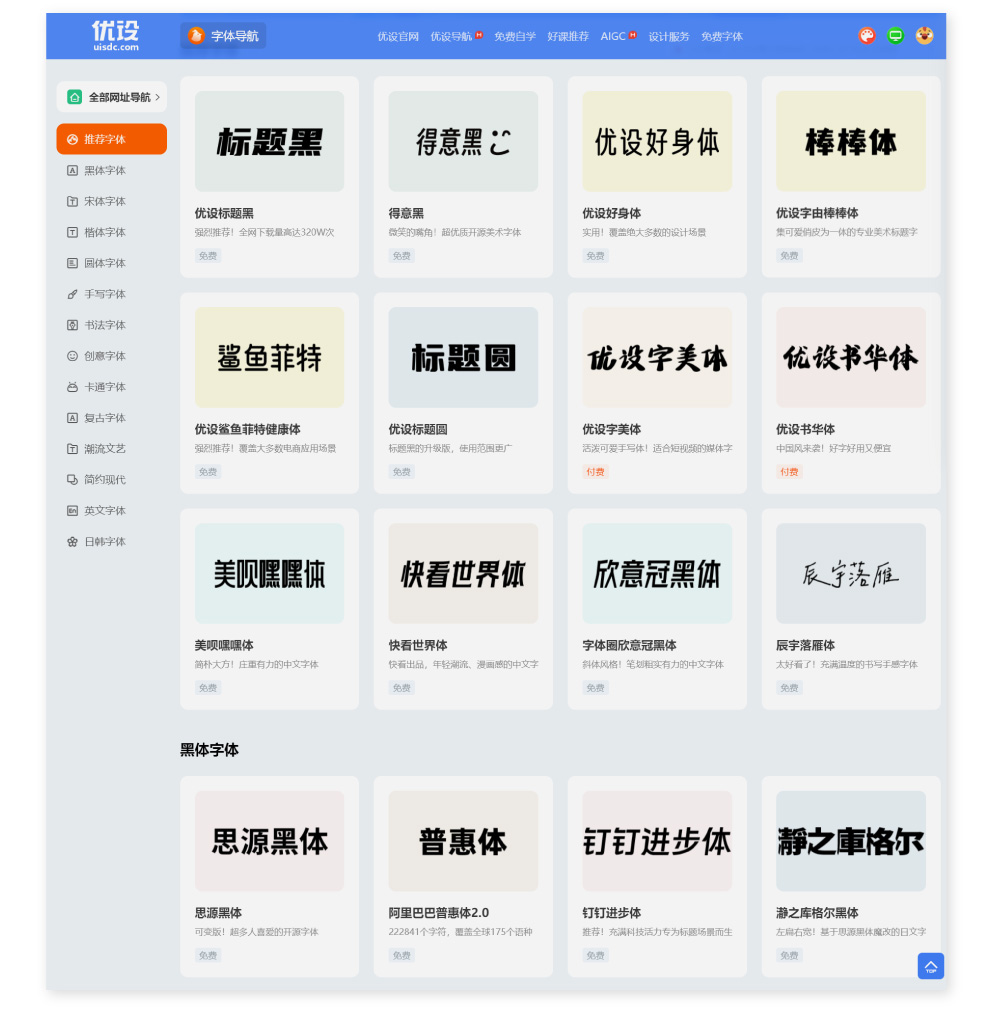Viewport: 1000px width, 1010px height.
Task: Click the 简约现代 sidebar icon
Action: point(72,479)
